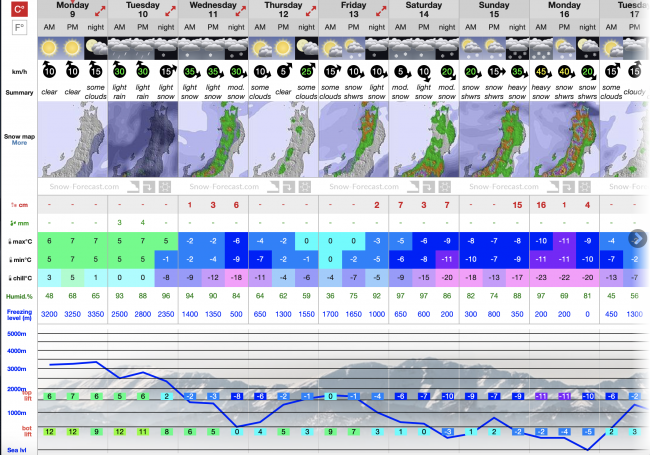Click the heavy snow icon for Sunday 15 night
Screen dimensions: 650x455
[x=517, y=48]
